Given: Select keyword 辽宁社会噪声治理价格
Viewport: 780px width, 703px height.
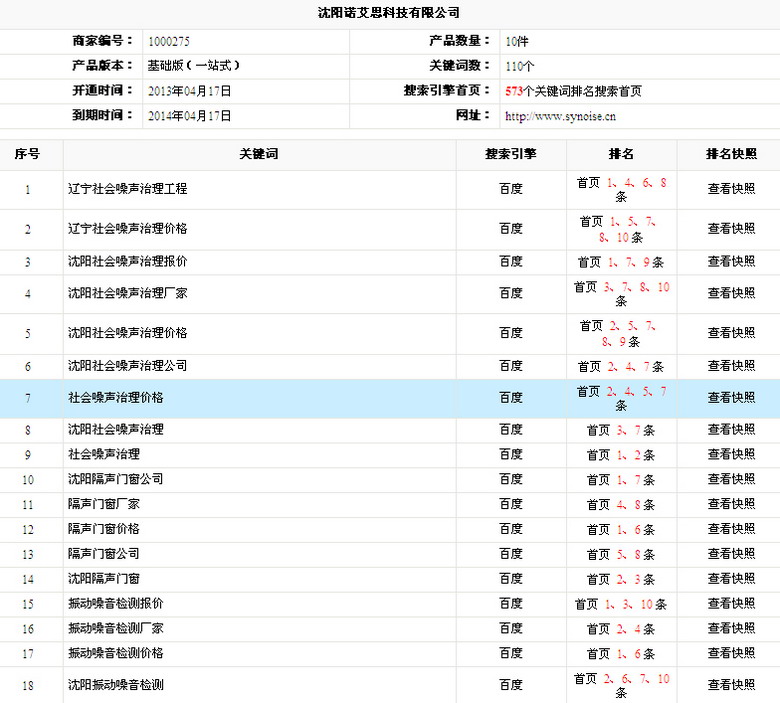Looking at the screenshot, I should (x=128, y=229).
